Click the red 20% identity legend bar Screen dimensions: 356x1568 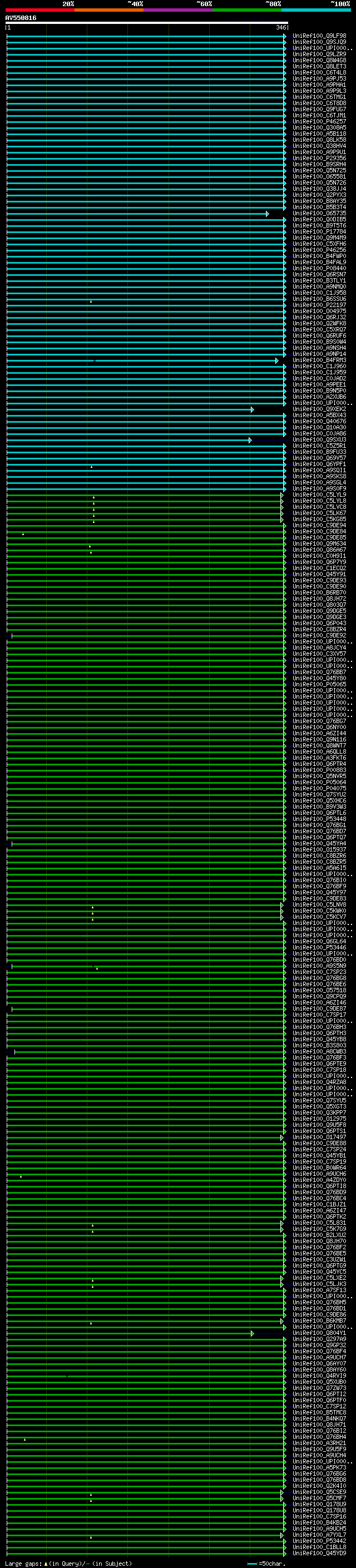click(x=40, y=10)
